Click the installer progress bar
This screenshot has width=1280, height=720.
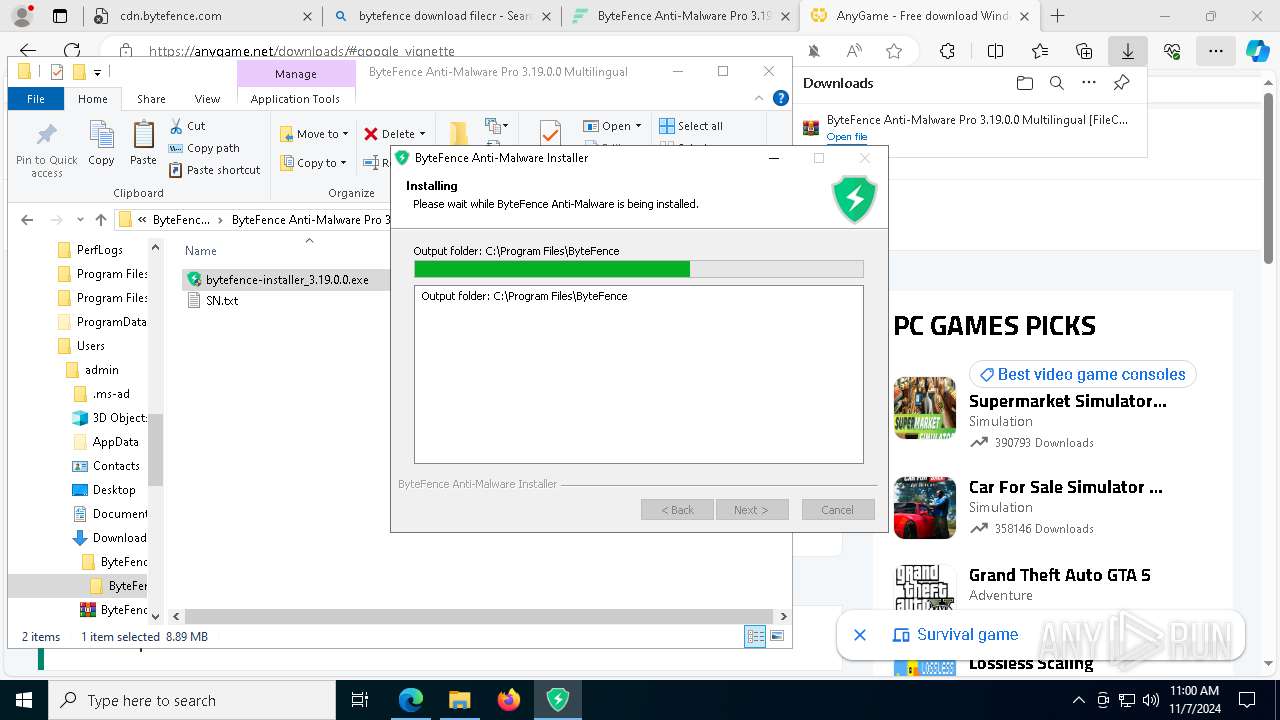coord(639,269)
